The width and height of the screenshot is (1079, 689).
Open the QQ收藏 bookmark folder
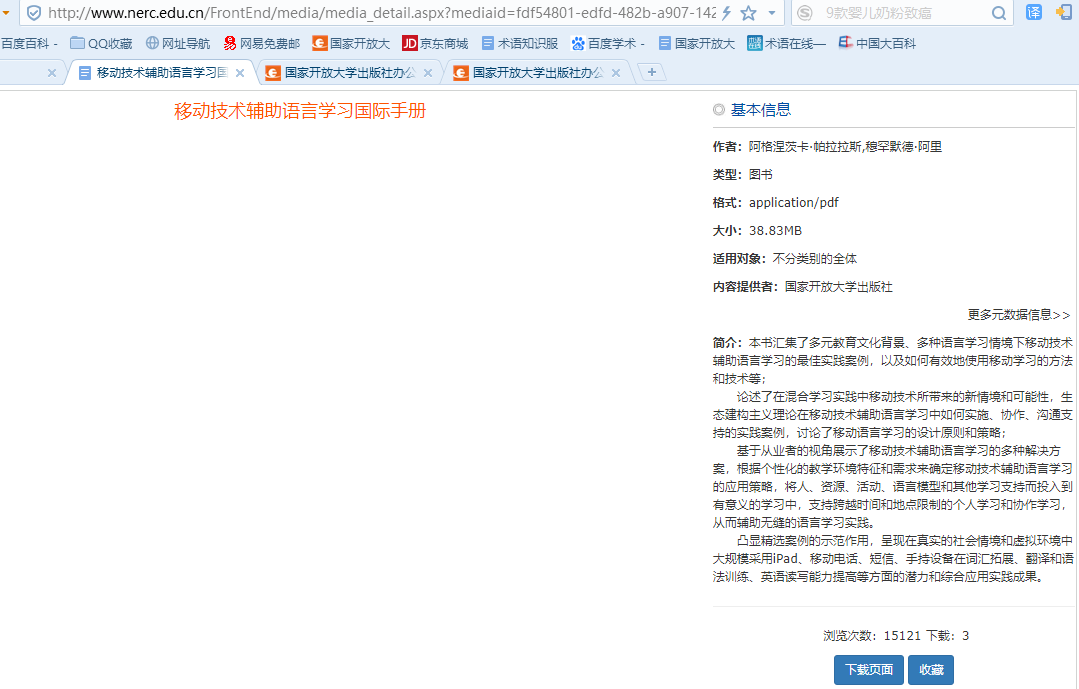(101, 44)
